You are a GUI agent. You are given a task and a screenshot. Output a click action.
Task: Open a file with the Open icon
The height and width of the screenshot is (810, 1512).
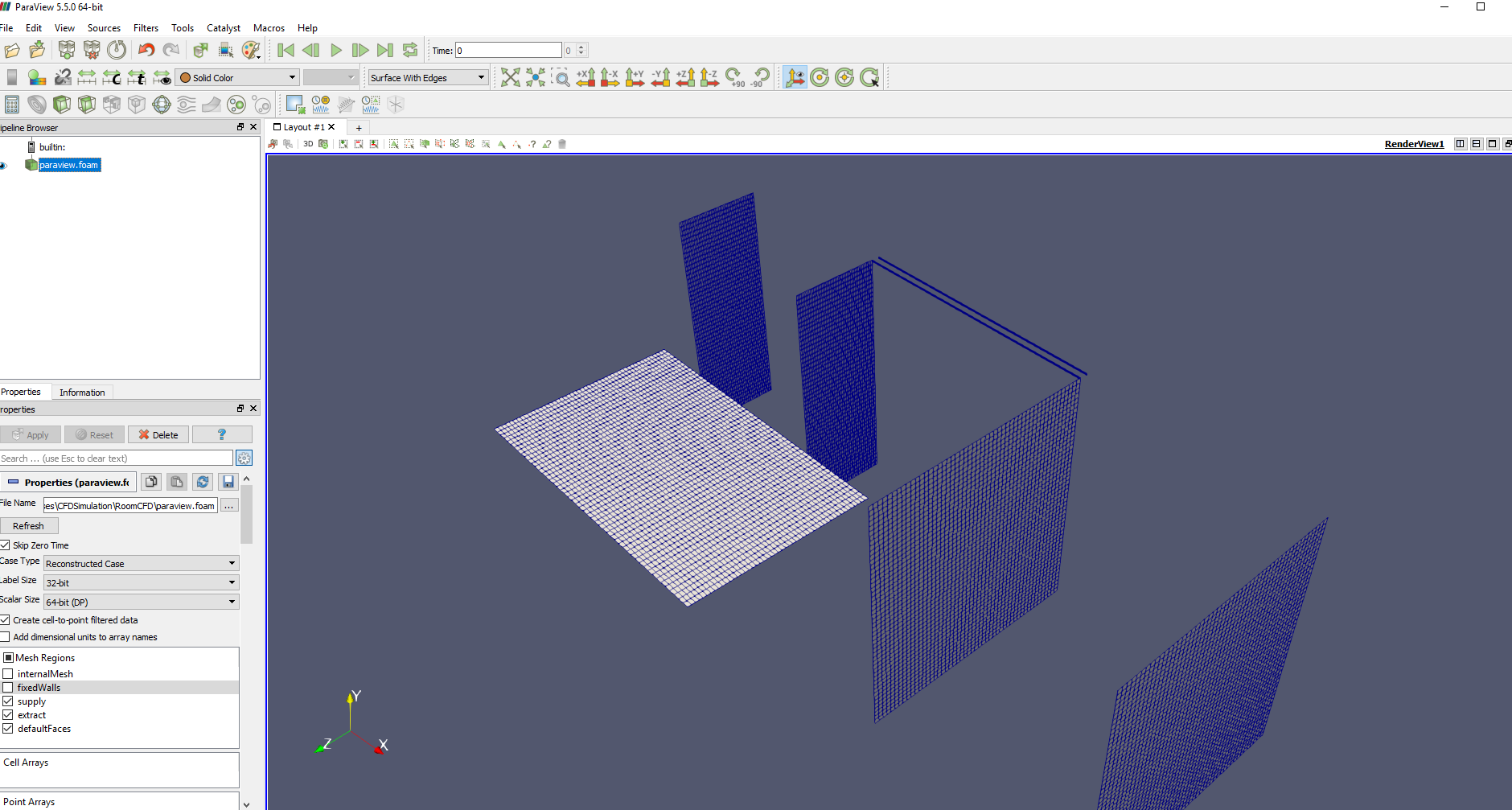tap(12, 51)
